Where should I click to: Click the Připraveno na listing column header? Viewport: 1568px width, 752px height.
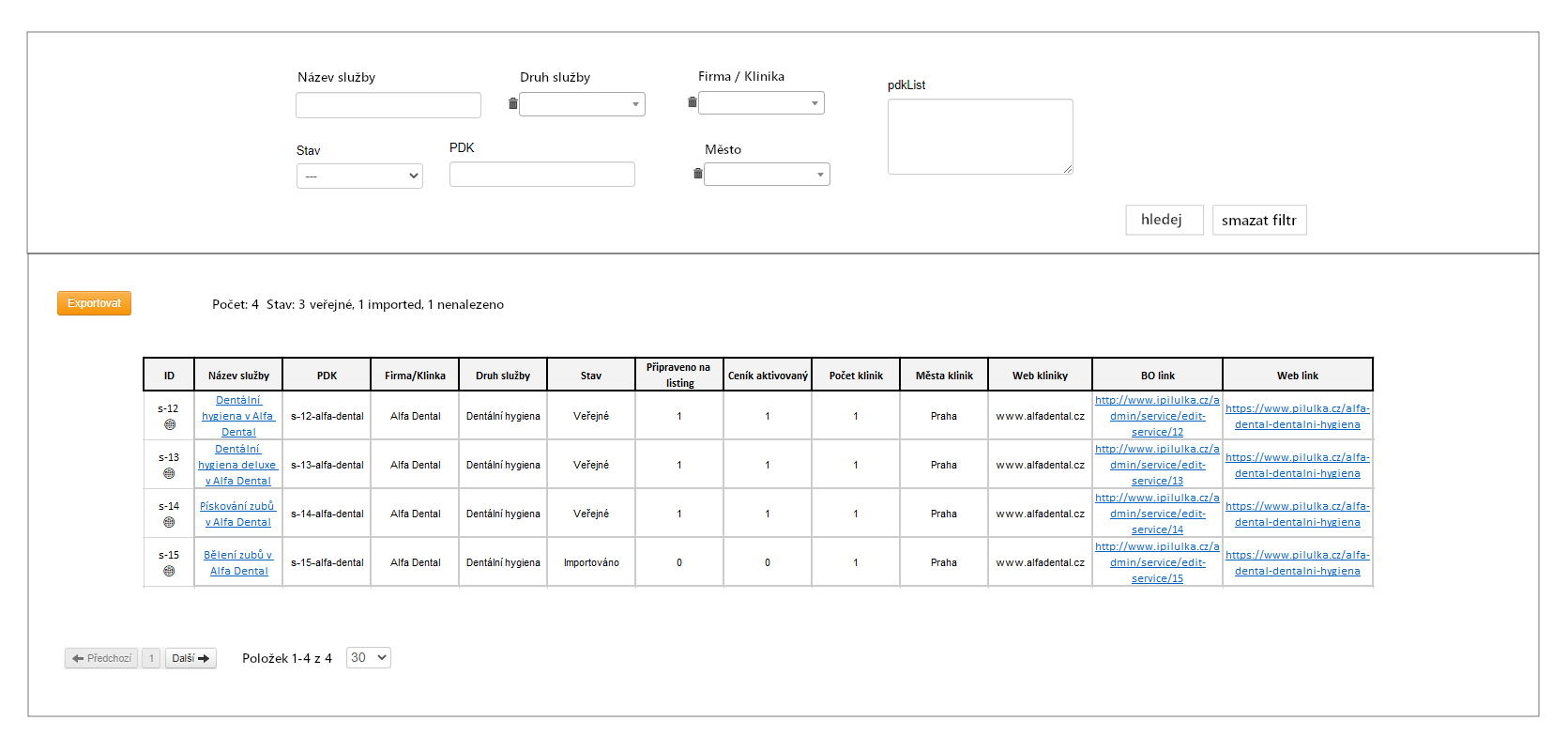[679, 375]
